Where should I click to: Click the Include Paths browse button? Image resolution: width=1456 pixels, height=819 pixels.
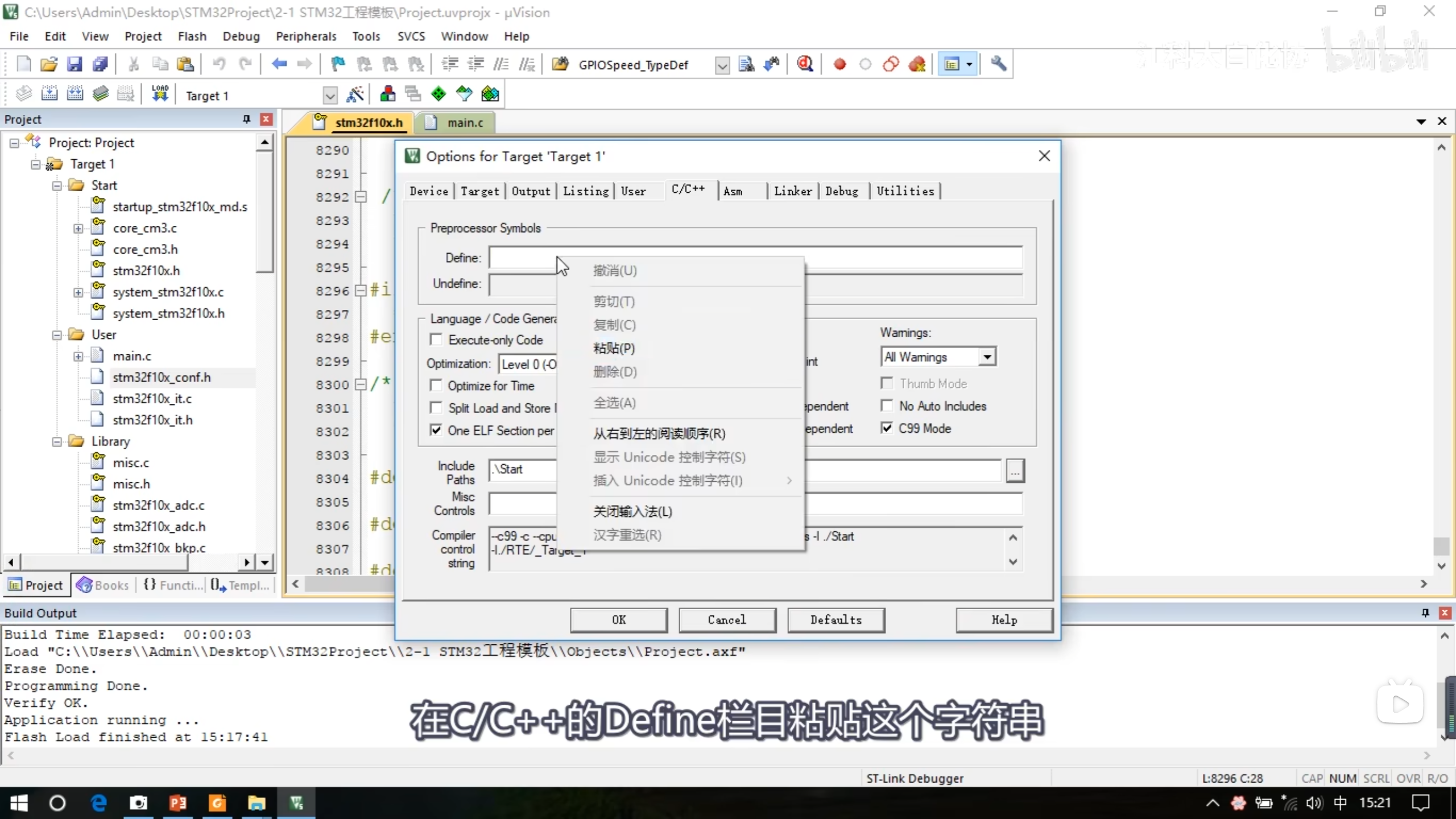pos(1015,471)
